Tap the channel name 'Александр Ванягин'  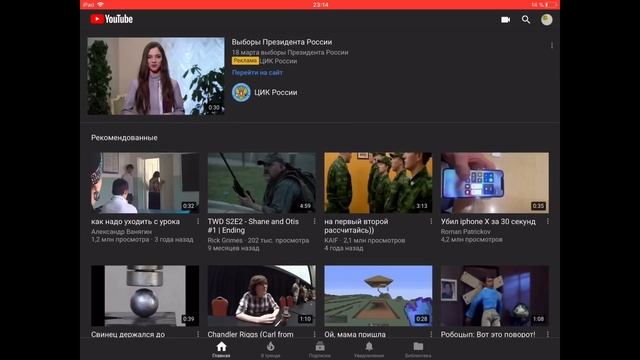coord(121,231)
